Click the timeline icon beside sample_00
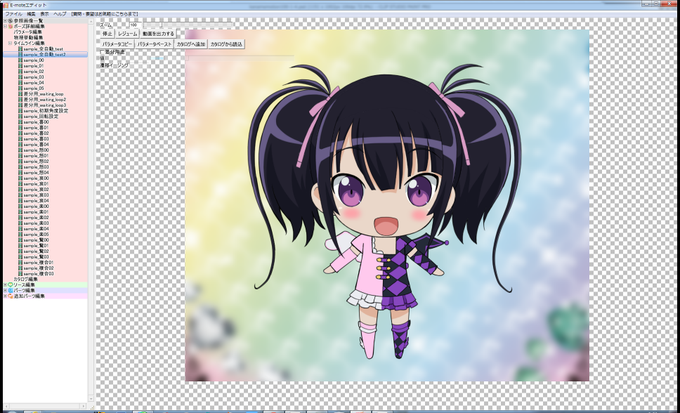680x413 pixels. pos(20,60)
